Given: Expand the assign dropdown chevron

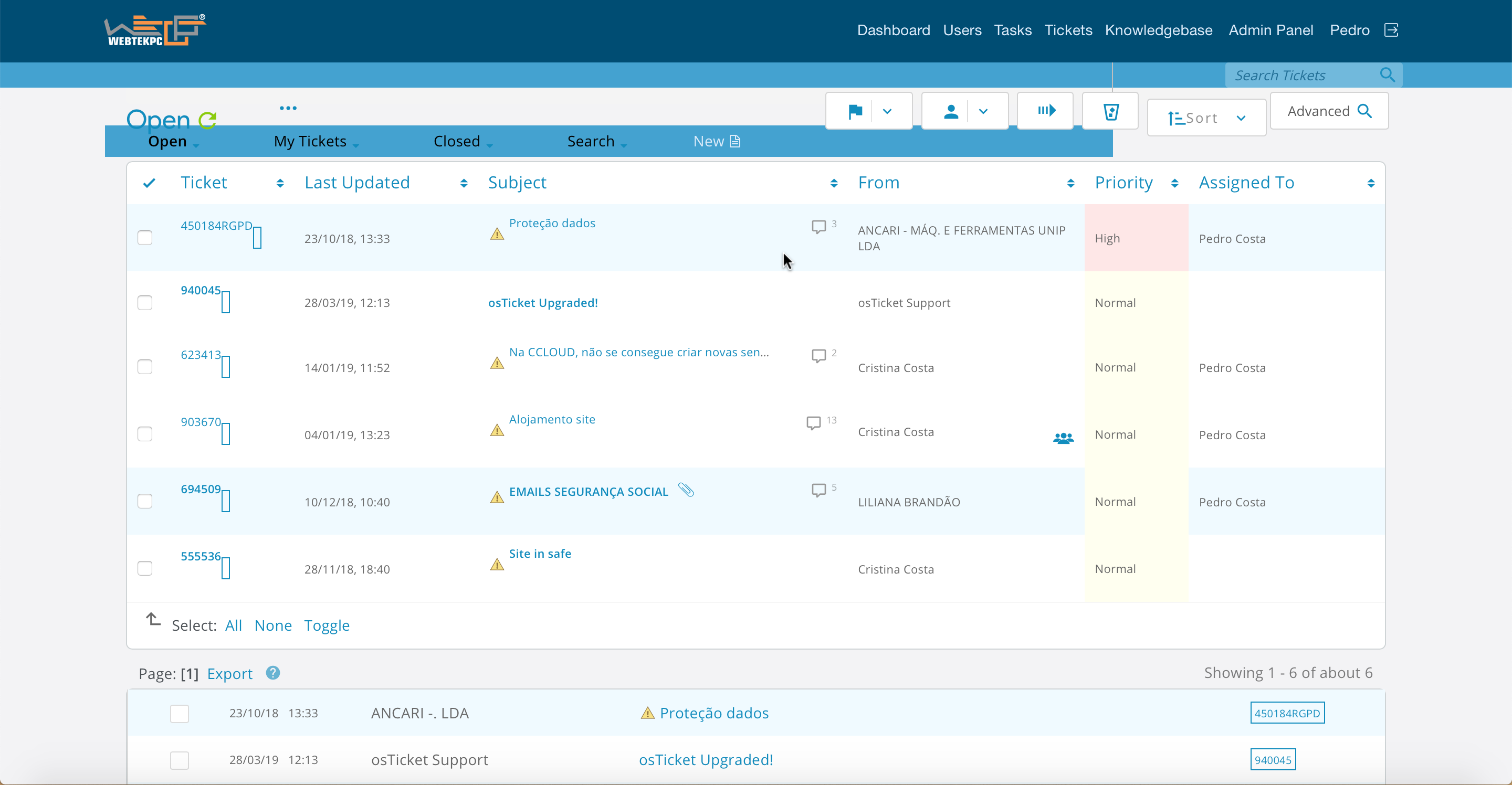Looking at the screenshot, I should tap(983, 111).
